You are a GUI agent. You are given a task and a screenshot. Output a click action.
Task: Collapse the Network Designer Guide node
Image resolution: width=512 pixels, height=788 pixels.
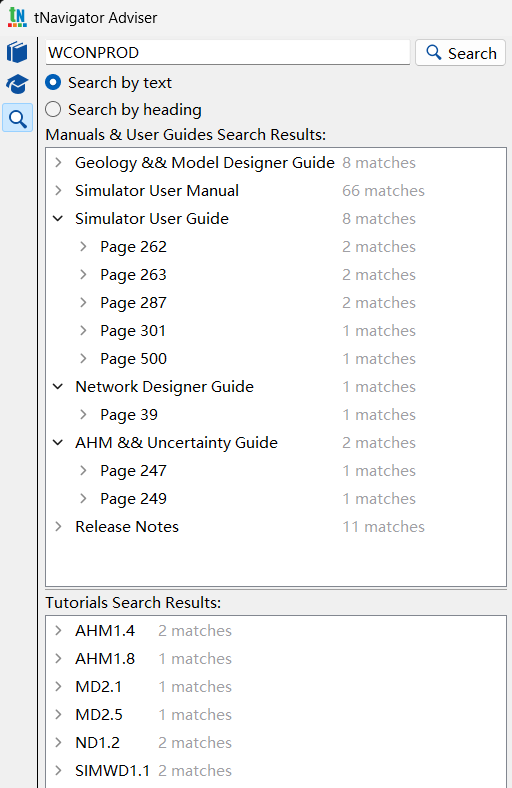click(58, 386)
